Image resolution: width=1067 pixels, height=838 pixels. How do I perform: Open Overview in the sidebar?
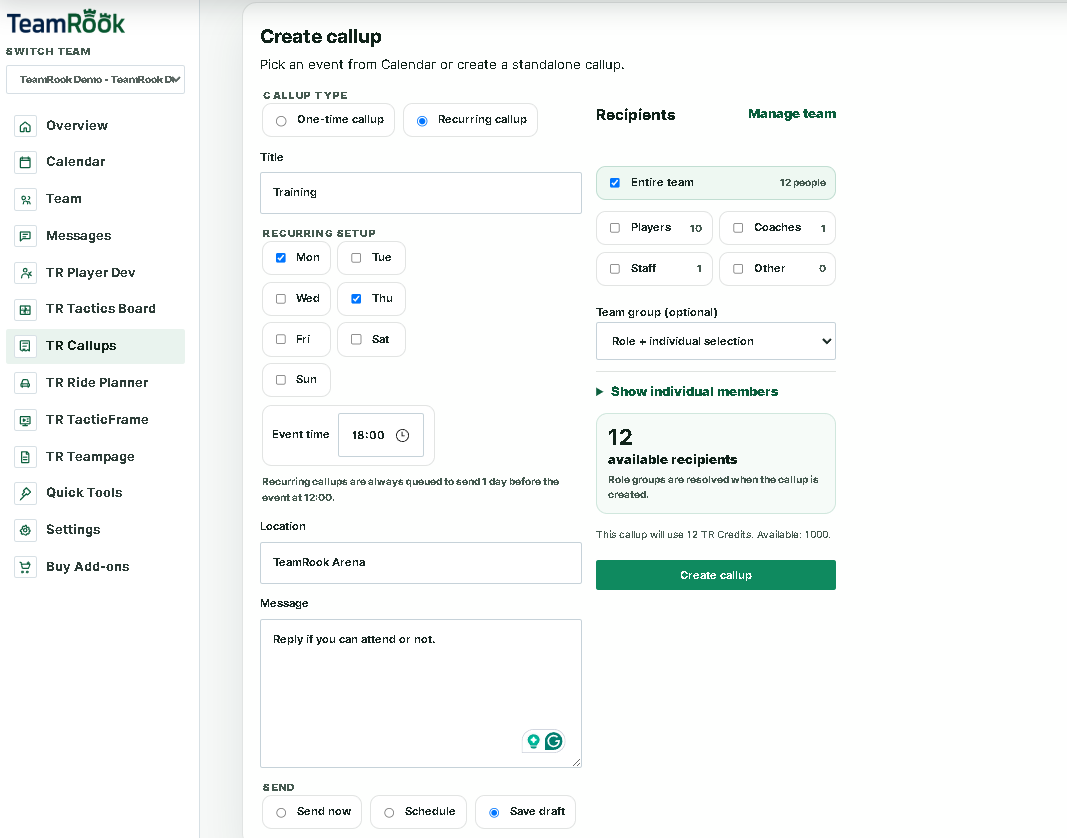(x=95, y=126)
